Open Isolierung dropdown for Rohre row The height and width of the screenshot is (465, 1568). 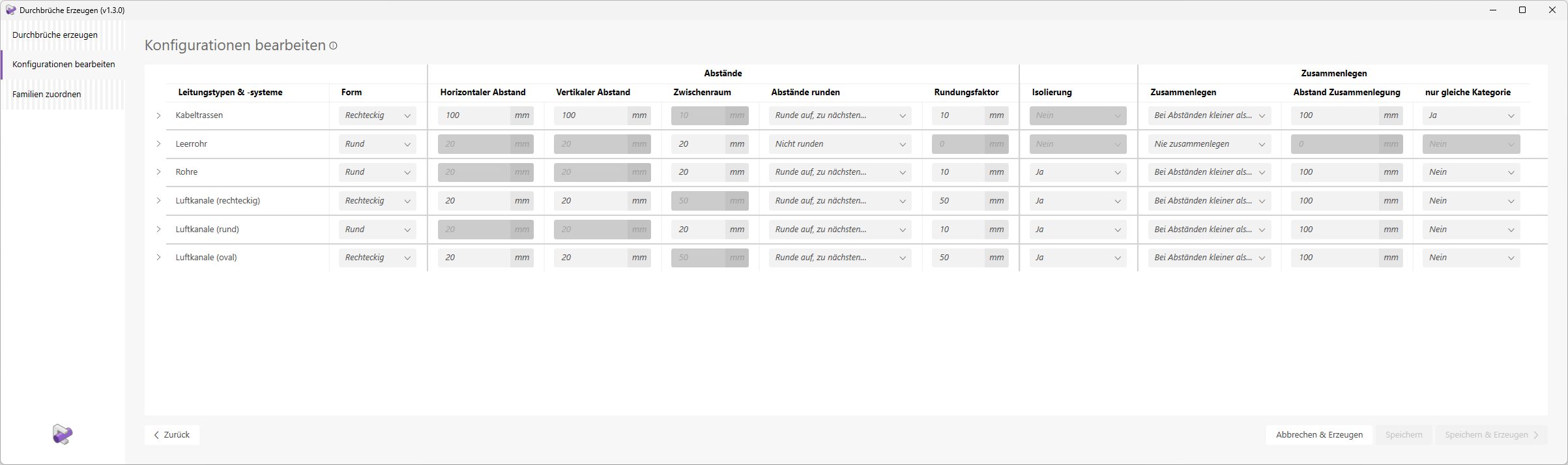tap(1078, 172)
